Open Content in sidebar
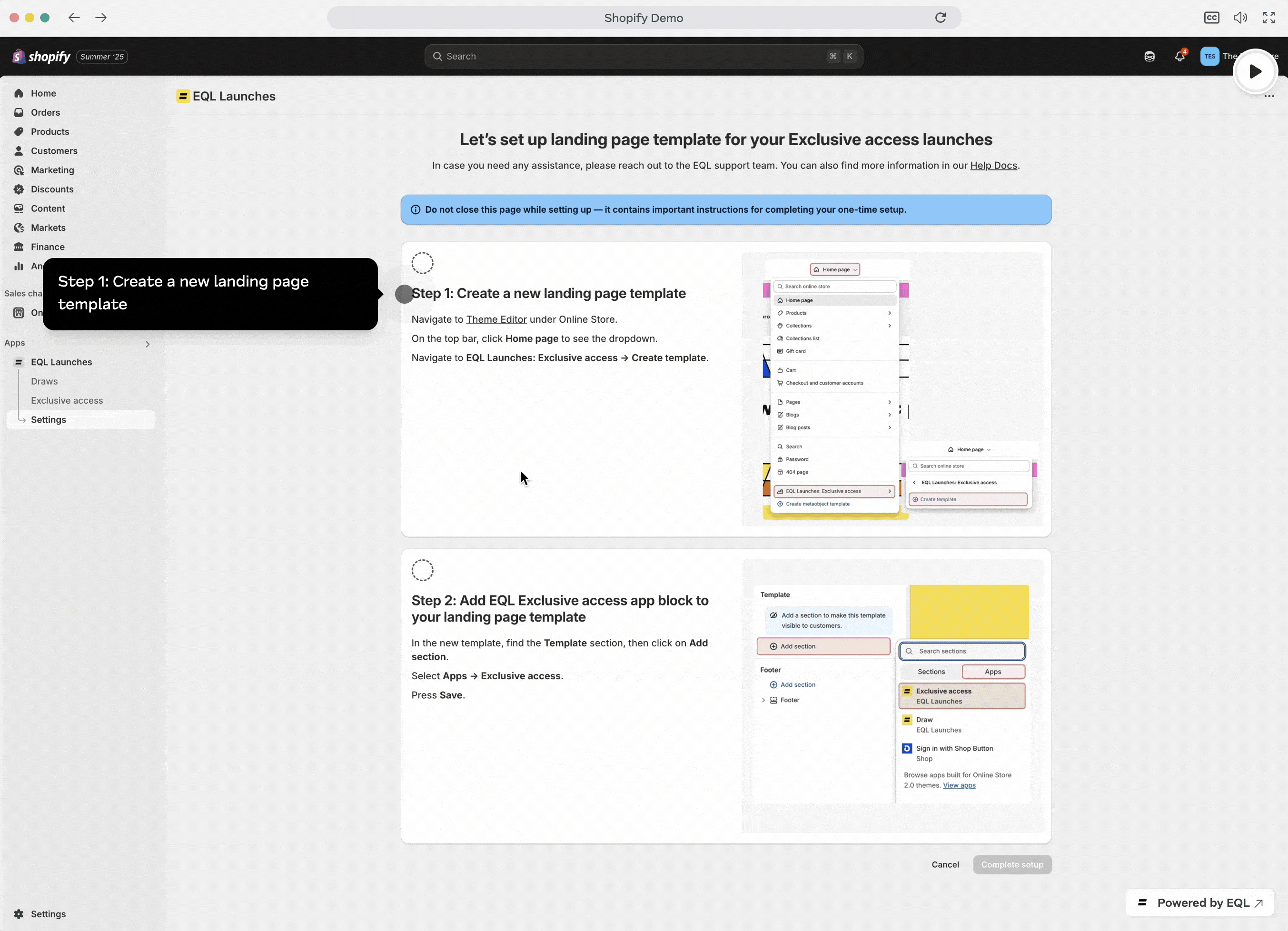The image size is (1288, 931). pos(48,208)
